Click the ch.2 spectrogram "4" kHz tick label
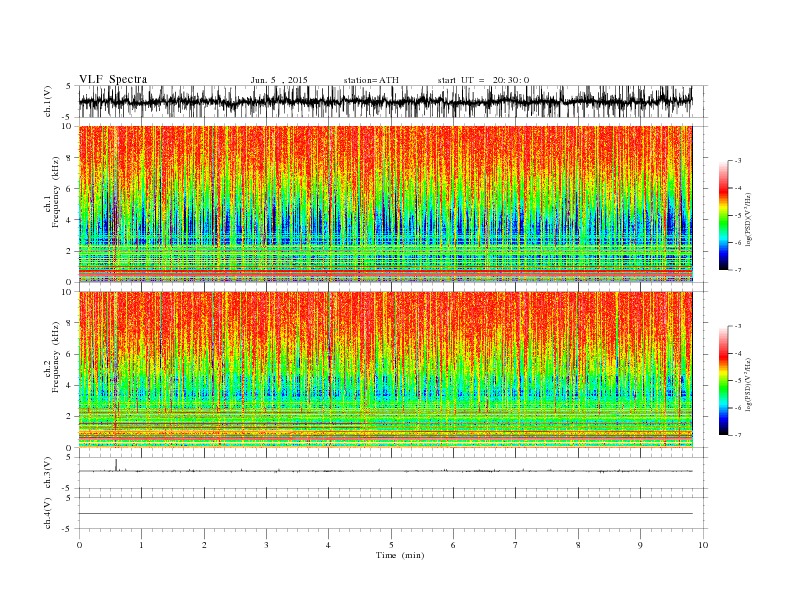Image resolution: width=792 pixels, height=612 pixels. click(x=70, y=386)
